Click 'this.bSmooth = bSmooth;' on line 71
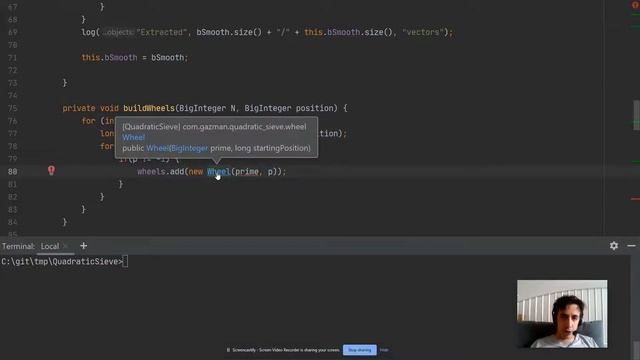640x360 pixels. (135, 58)
